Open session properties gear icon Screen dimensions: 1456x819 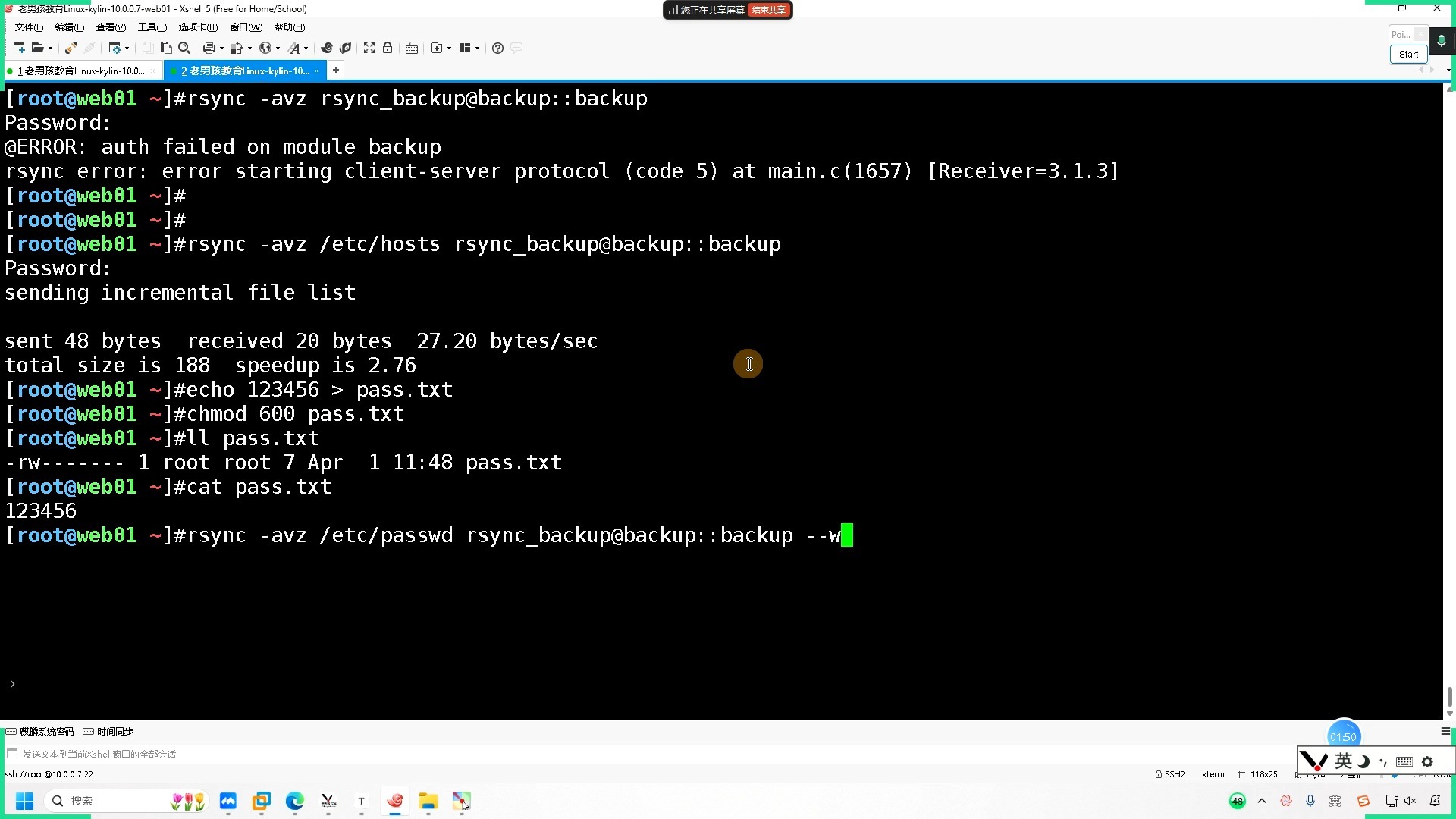[114, 48]
